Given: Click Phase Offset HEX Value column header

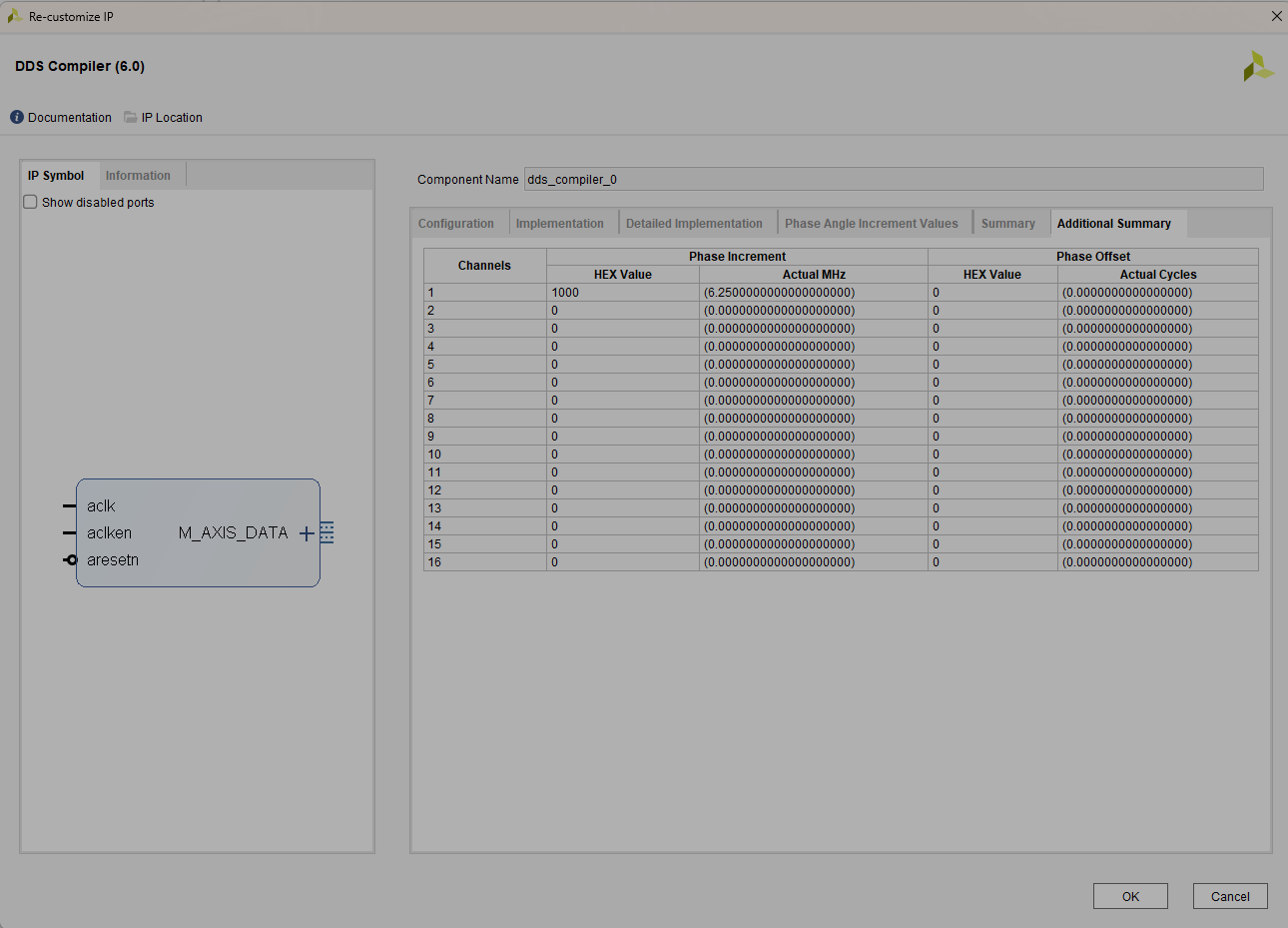Looking at the screenshot, I should click(992, 275).
